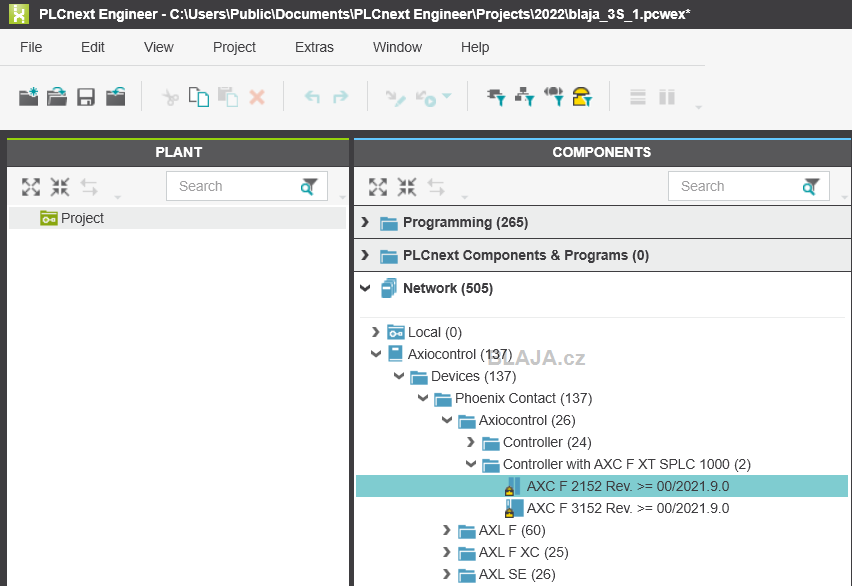
Task: Click the Phoenix Contact (137) folder label
Action: (x=523, y=398)
